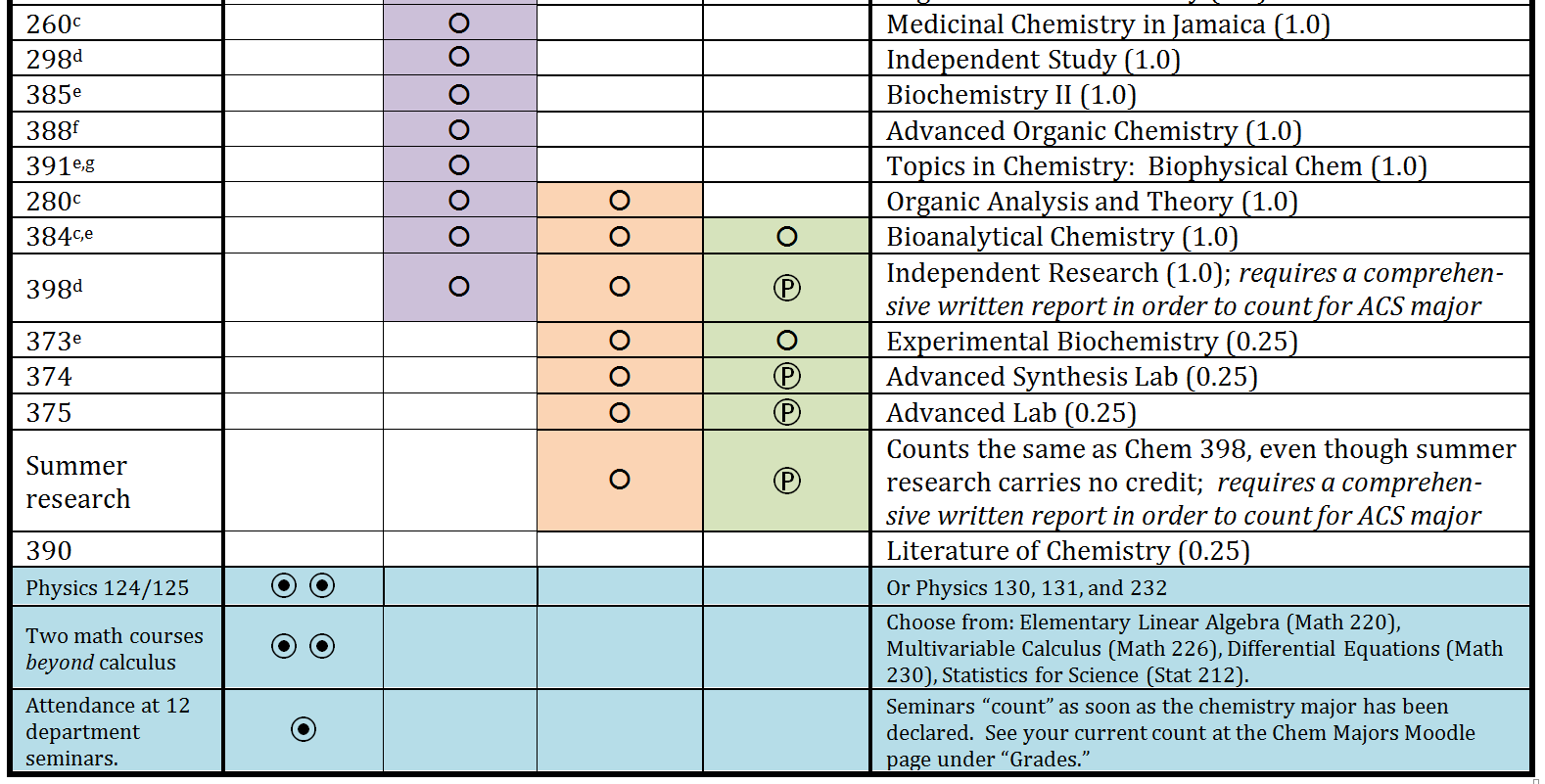
Task: Click the purple-cell circle in the 280 row
Action: pos(459,201)
